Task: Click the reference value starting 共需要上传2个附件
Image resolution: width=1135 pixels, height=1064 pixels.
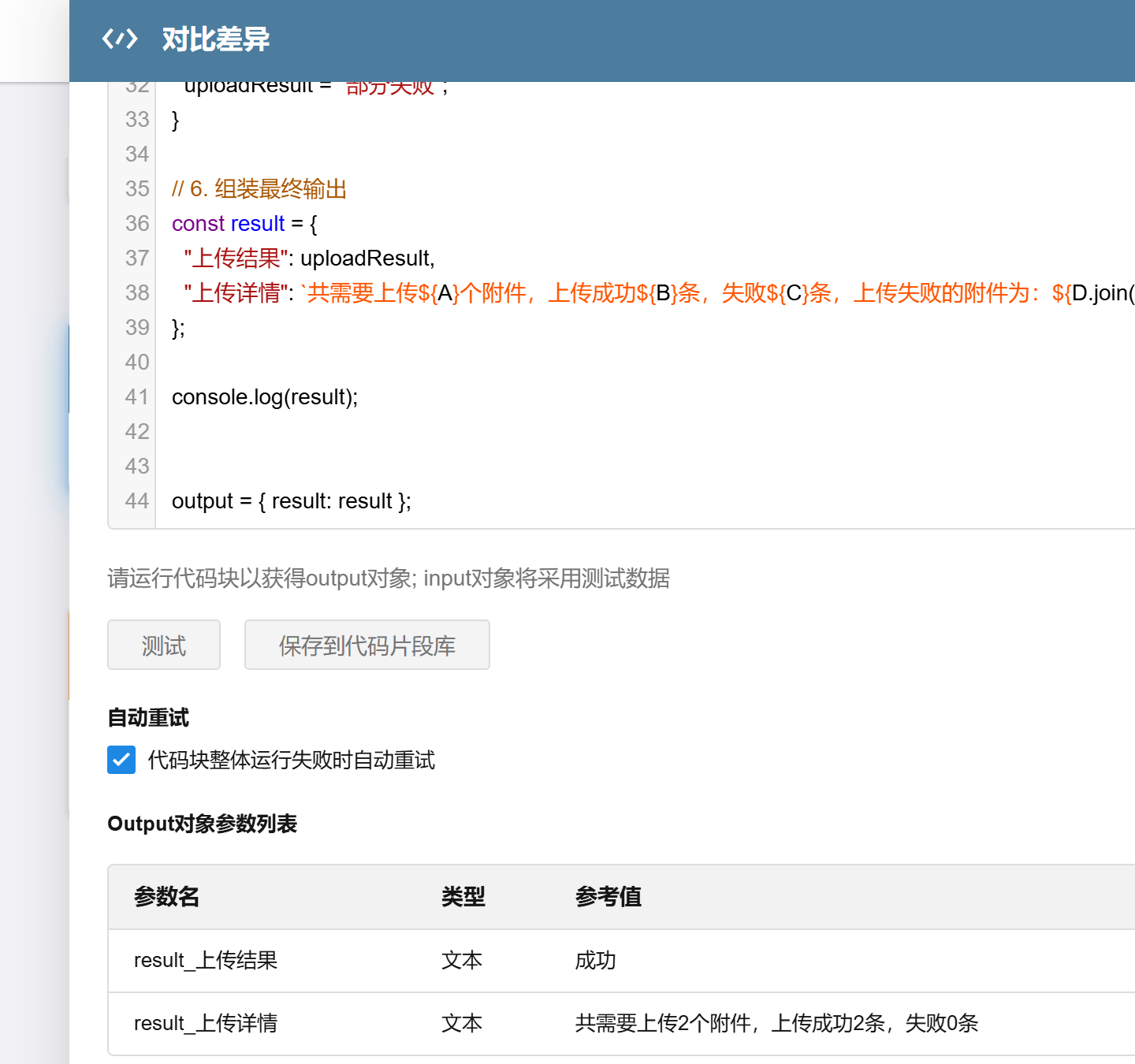Action: 776,1024
